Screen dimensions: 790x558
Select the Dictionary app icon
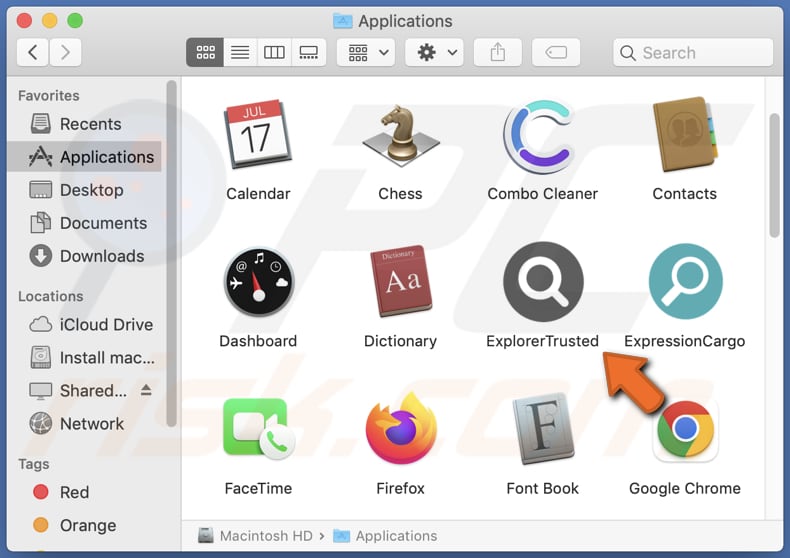(401, 282)
